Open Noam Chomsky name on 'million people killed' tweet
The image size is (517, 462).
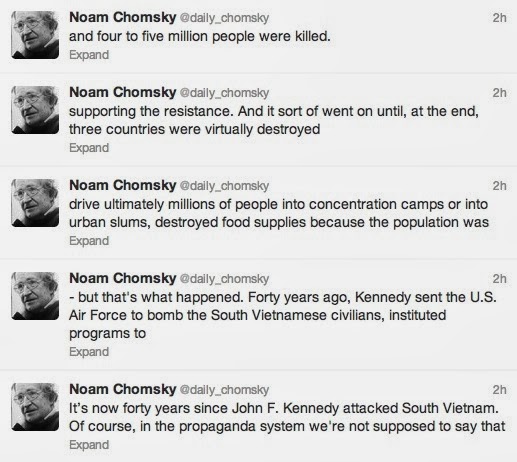click(123, 18)
